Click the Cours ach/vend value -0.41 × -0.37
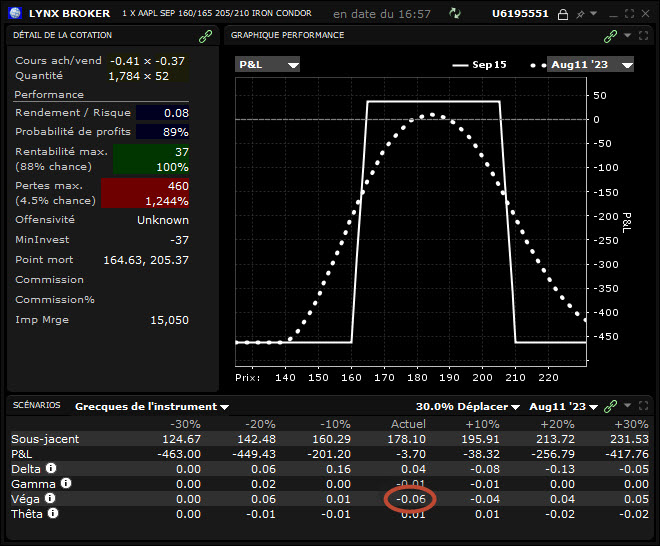The width and height of the screenshot is (660, 546). (x=147, y=61)
